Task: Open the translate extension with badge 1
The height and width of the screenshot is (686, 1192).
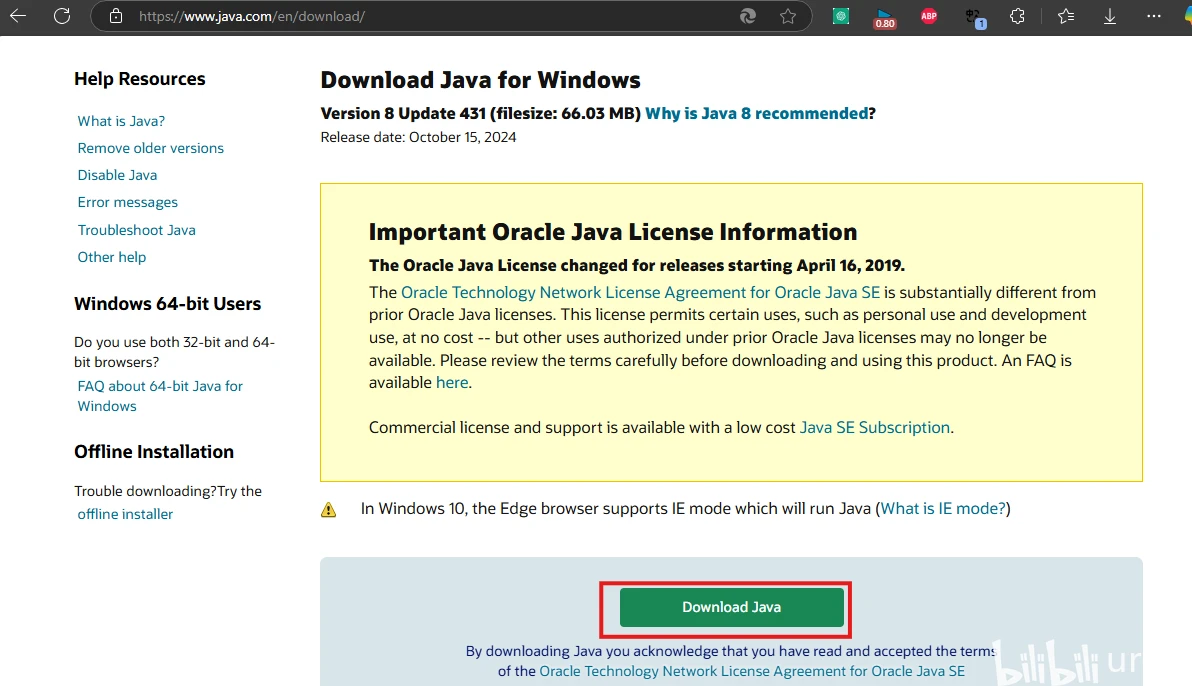Action: [x=975, y=17]
